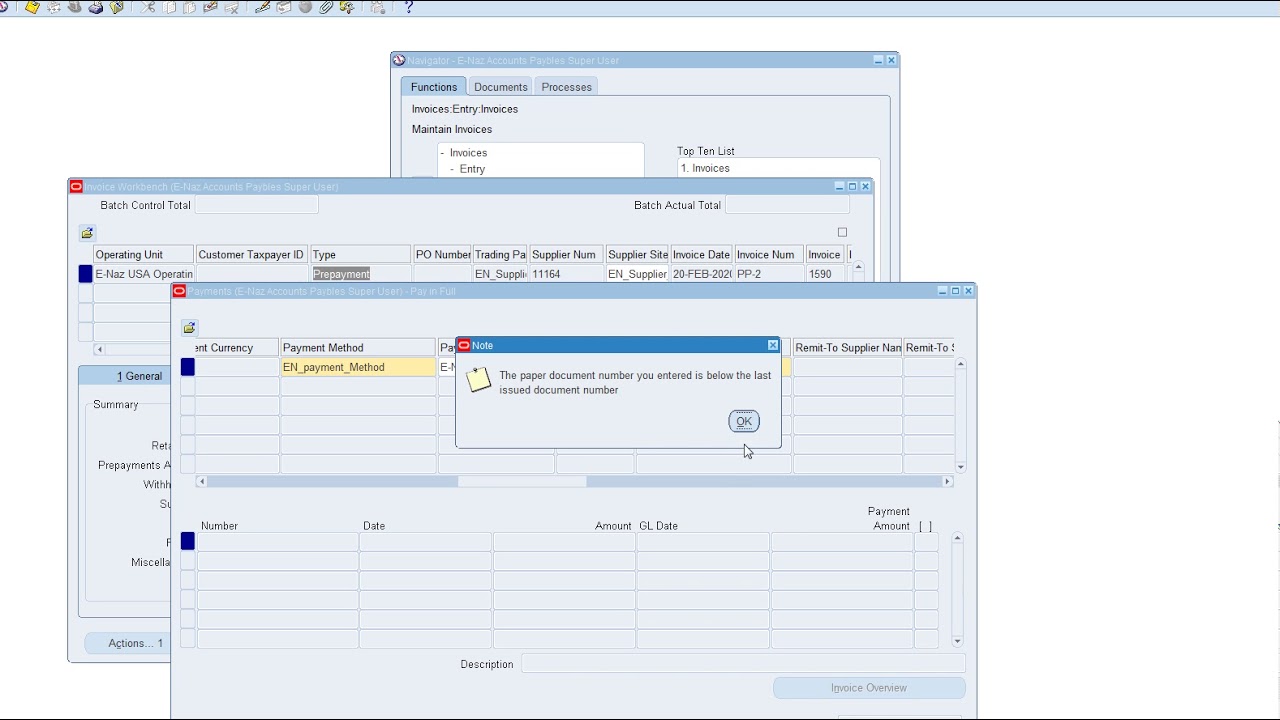This screenshot has height=720, width=1280.
Task: Close the Note dialog with X
Action: coord(772,345)
